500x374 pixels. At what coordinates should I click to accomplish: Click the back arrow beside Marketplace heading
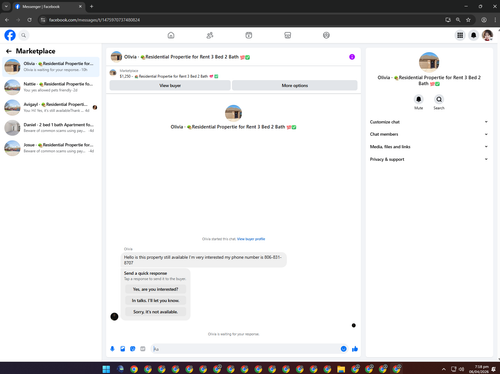coord(9,51)
